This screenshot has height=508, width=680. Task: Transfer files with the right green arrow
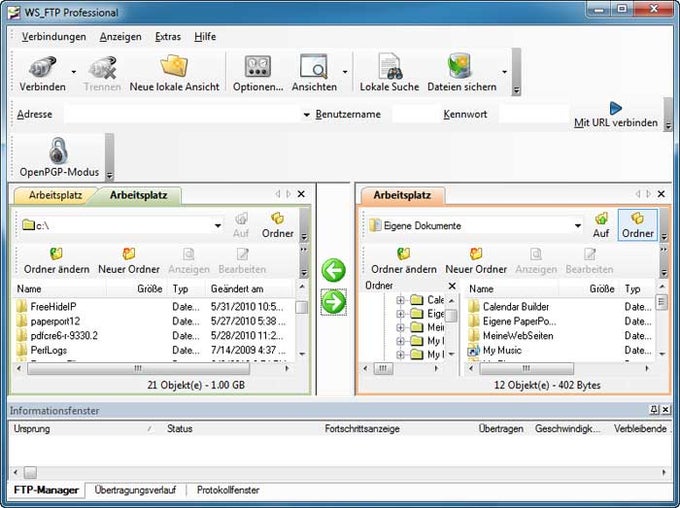click(x=333, y=302)
